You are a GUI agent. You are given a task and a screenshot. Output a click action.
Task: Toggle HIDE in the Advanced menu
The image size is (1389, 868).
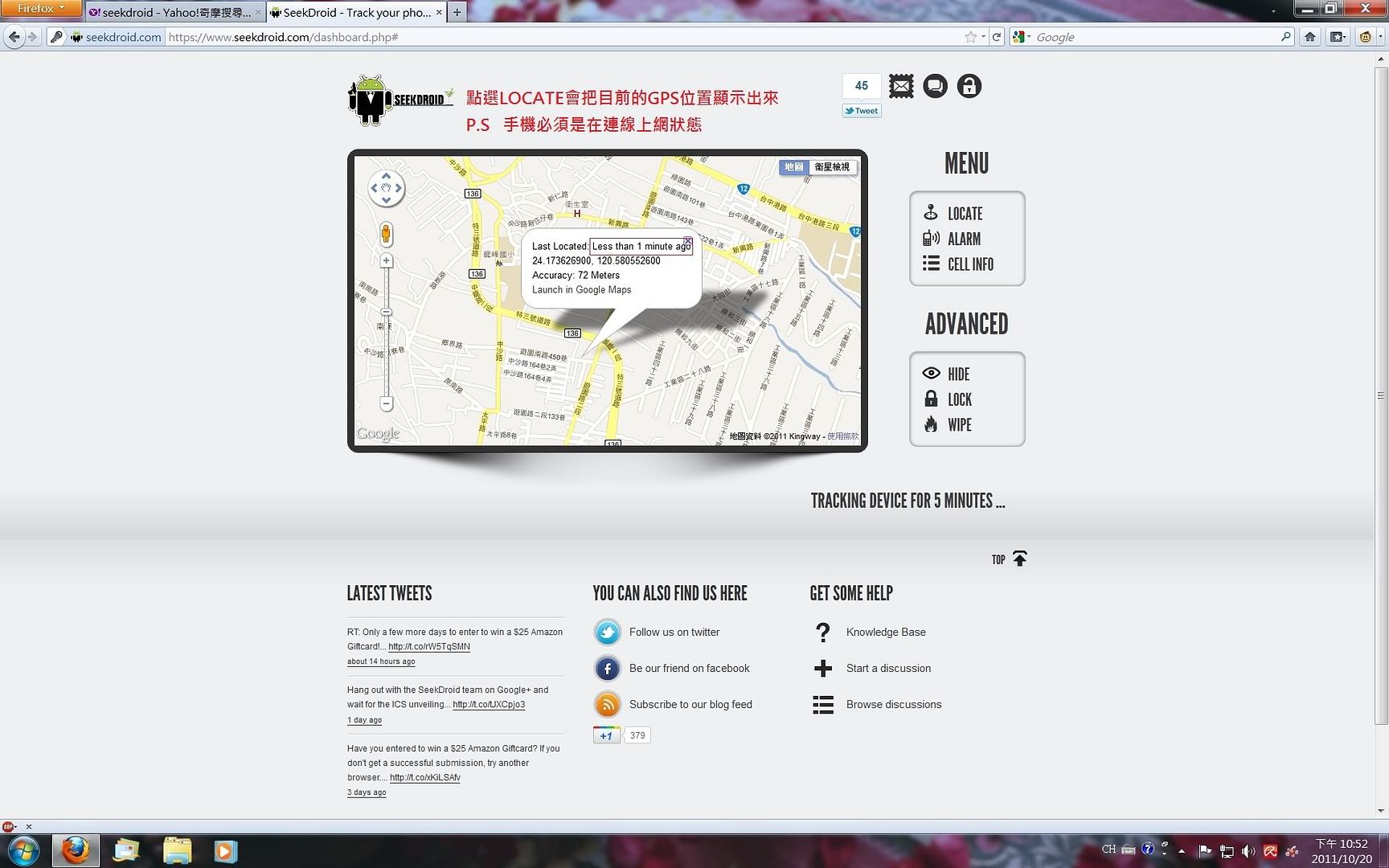tap(957, 374)
